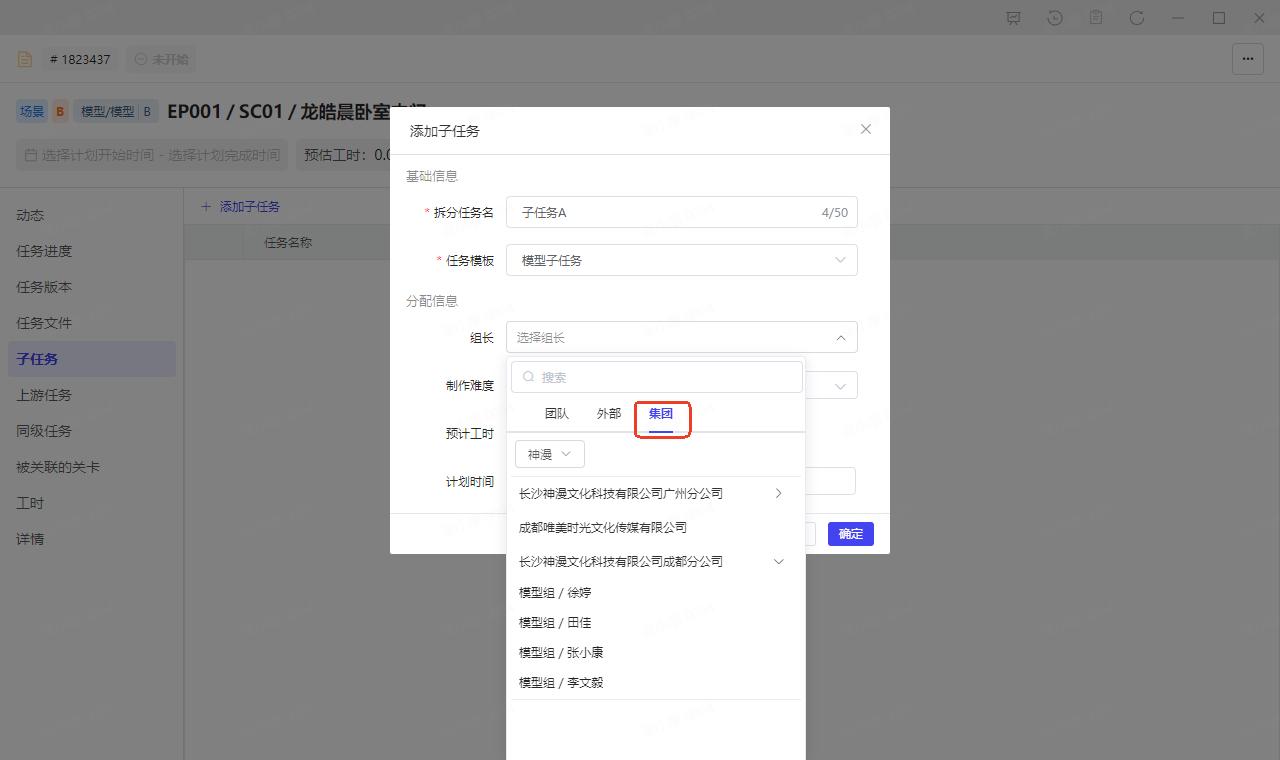Switch to the 团队 tab
Image resolution: width=1280 pixels, height=760 pixels.
pos(557,414)
